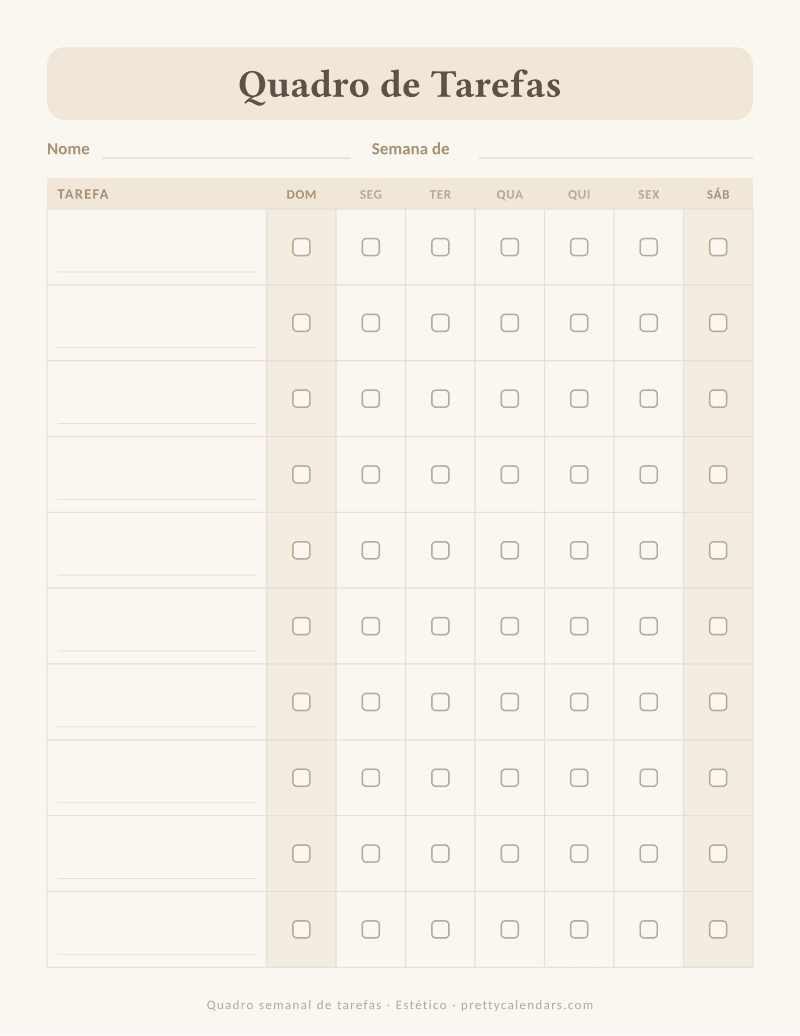Check the SÁB box in the last row

tap(718, 930)
